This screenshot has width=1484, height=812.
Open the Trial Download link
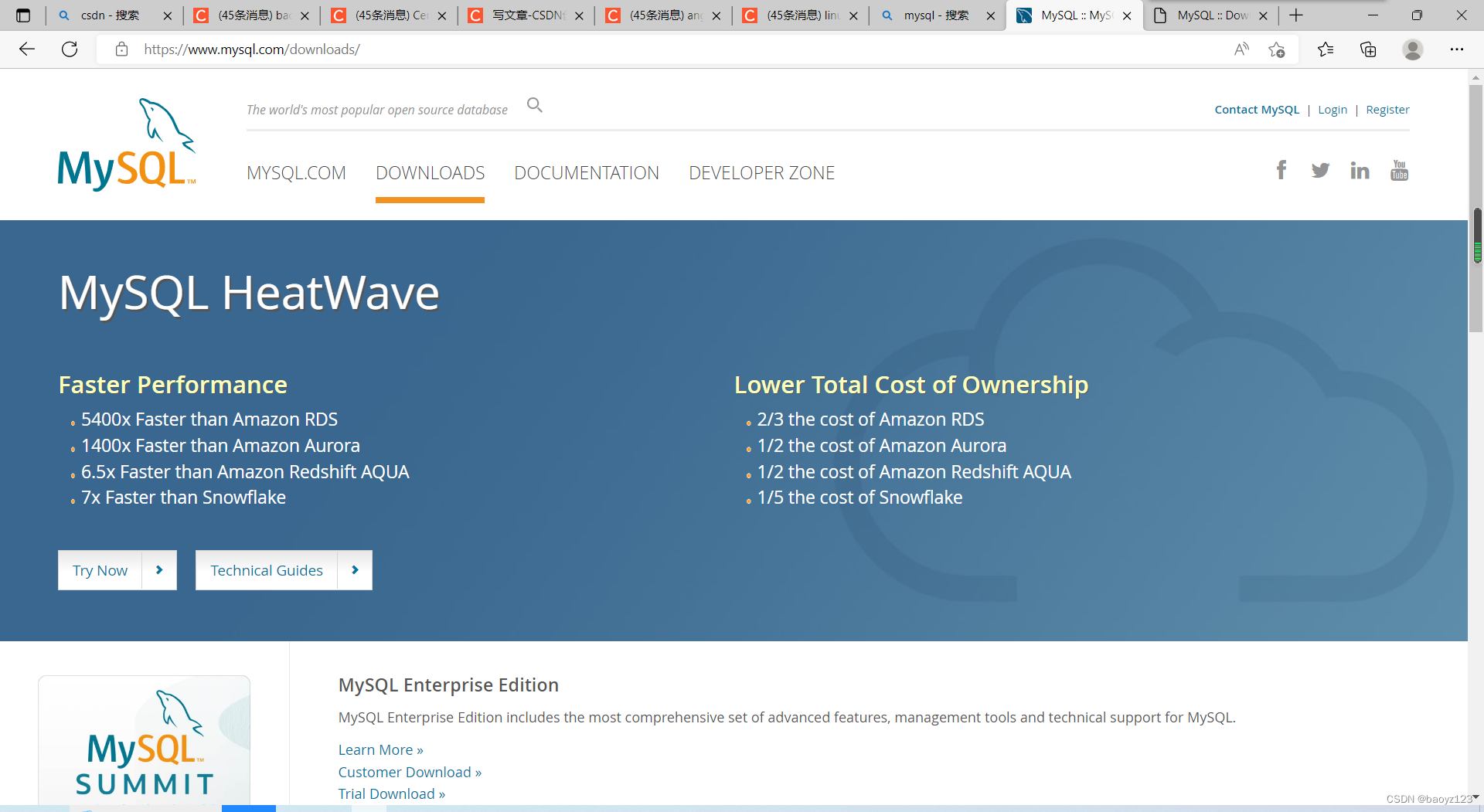391,794
